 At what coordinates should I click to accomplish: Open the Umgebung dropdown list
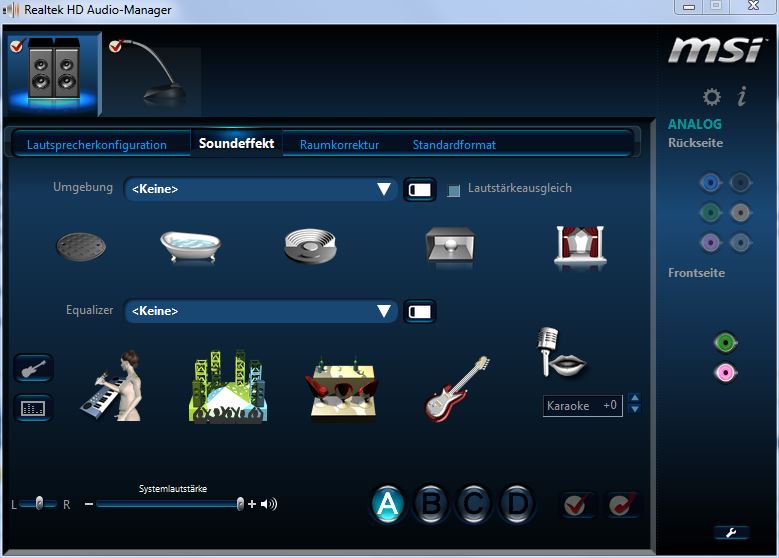click(x=261, y=189)
